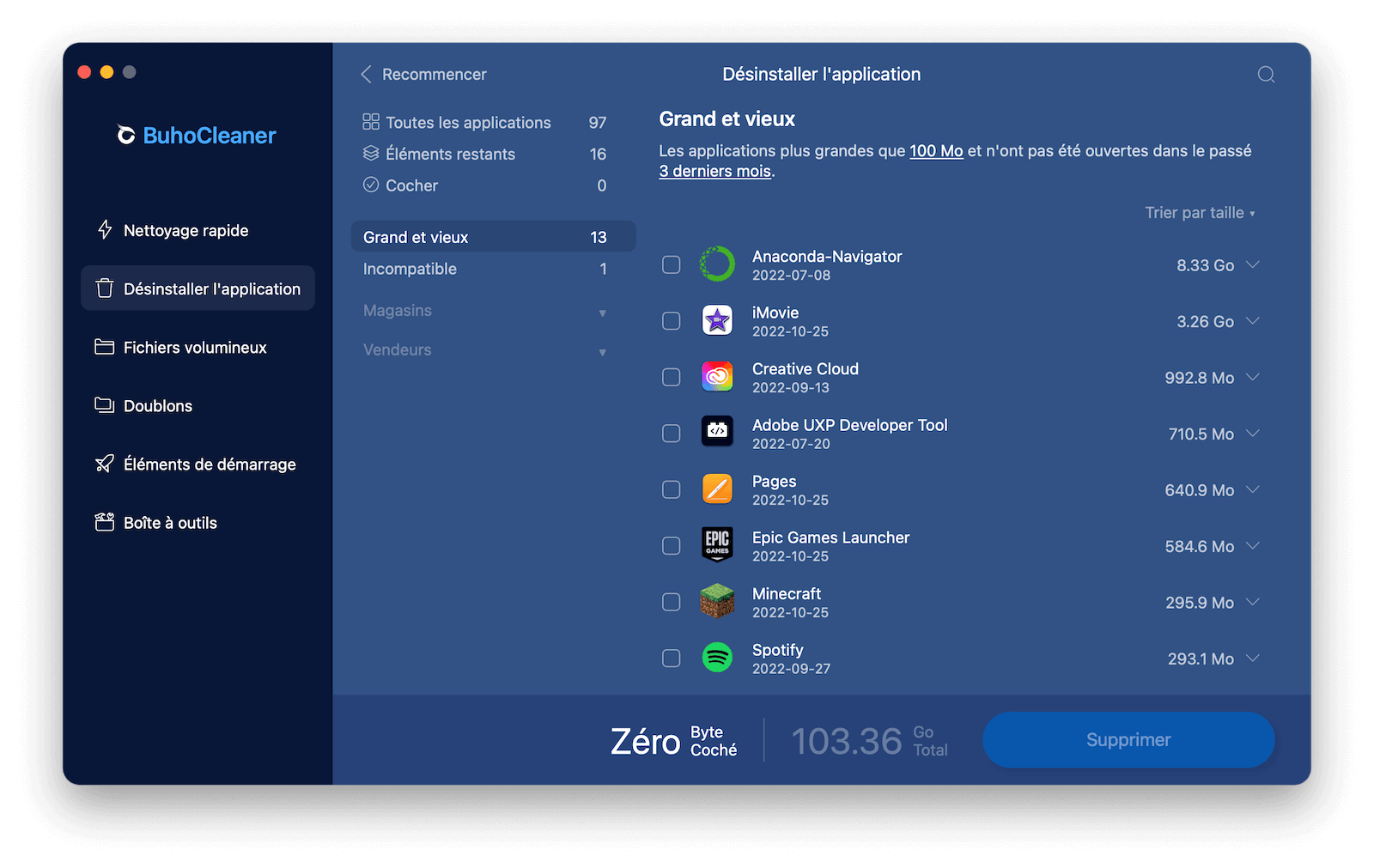Expand the Pages row chevron
The image size is (1374, 868).
[1253, 489]
